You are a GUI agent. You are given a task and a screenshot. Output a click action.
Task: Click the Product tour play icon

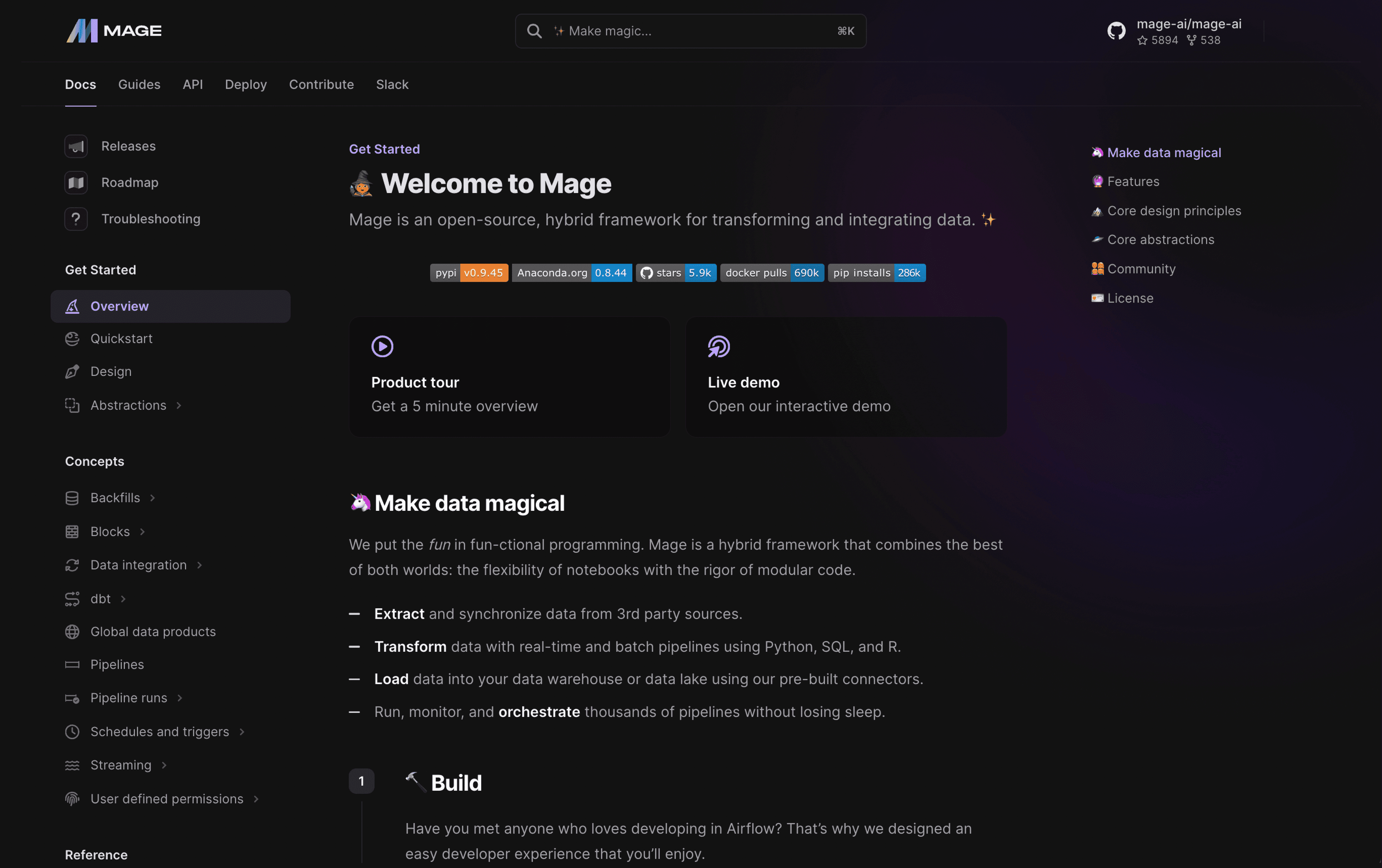[x=382, y=346]
